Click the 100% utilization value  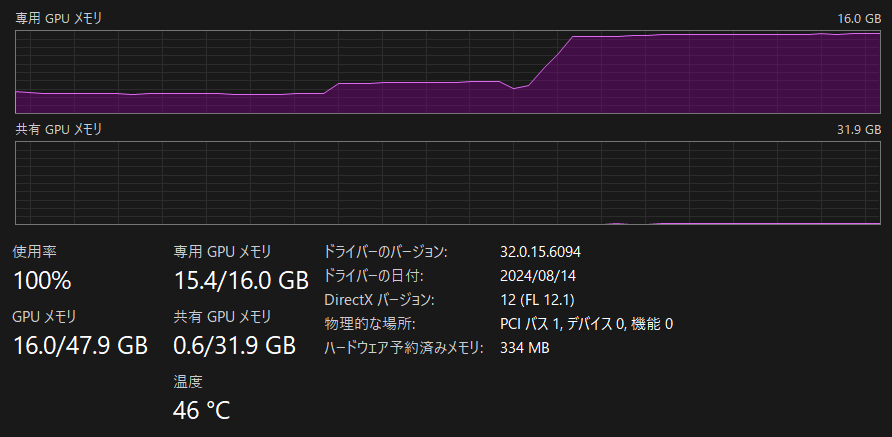(x=42, y=280)
